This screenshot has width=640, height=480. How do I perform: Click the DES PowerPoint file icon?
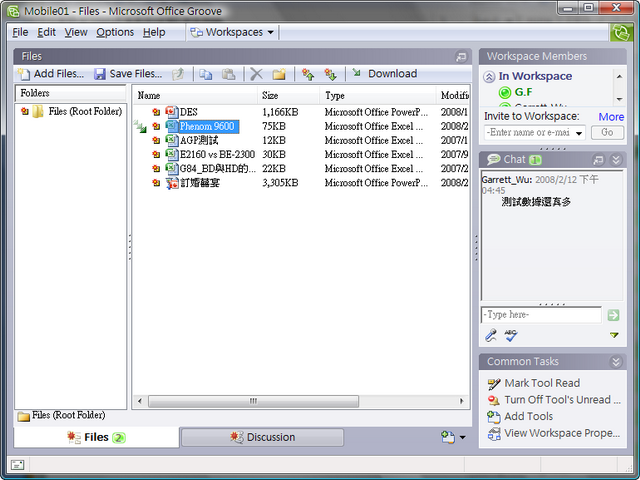(172, 112)
